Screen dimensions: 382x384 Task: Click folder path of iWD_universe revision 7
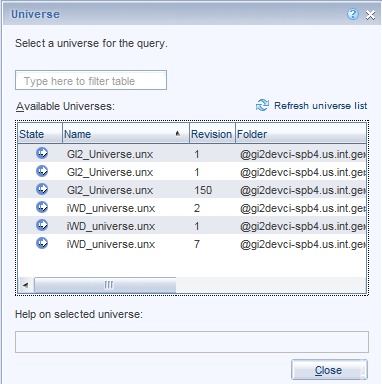click(x=302, y=244)
